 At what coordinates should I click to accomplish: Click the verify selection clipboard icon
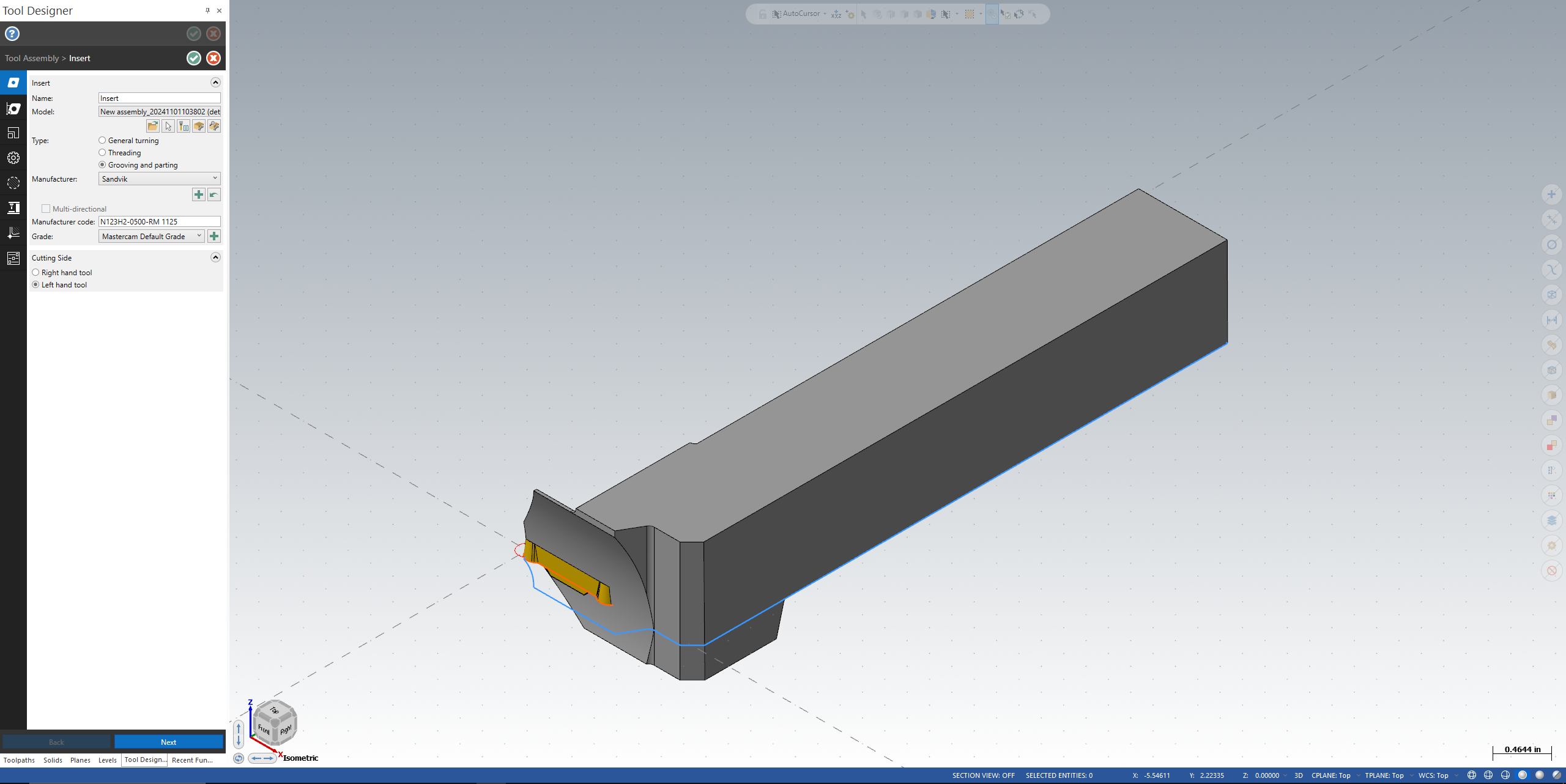pyautogui.click(x=1005, y=14)
